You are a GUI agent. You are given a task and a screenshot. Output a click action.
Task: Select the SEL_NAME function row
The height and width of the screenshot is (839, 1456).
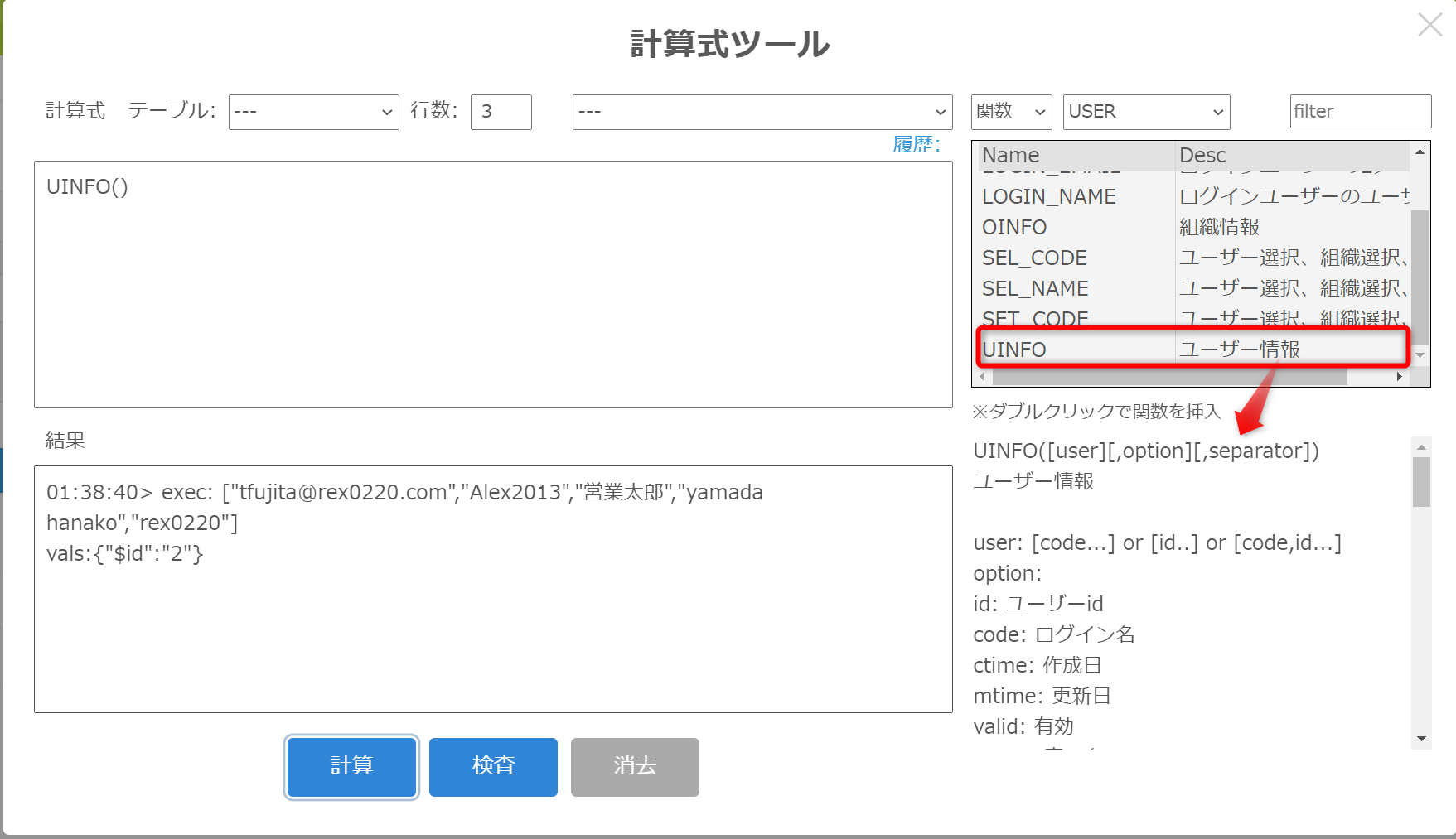point(1194,288)
